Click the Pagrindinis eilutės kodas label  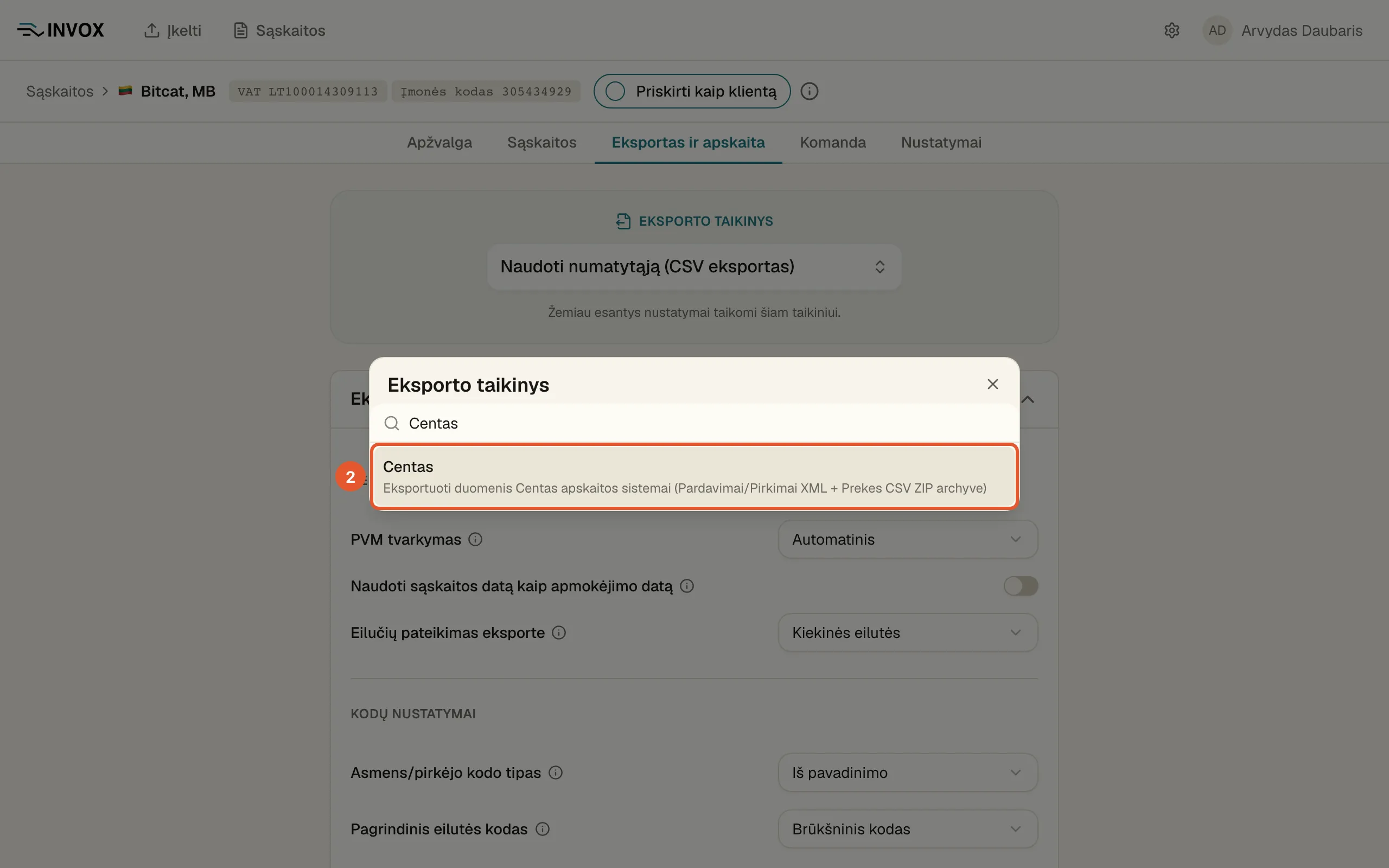tap(439, 829)
